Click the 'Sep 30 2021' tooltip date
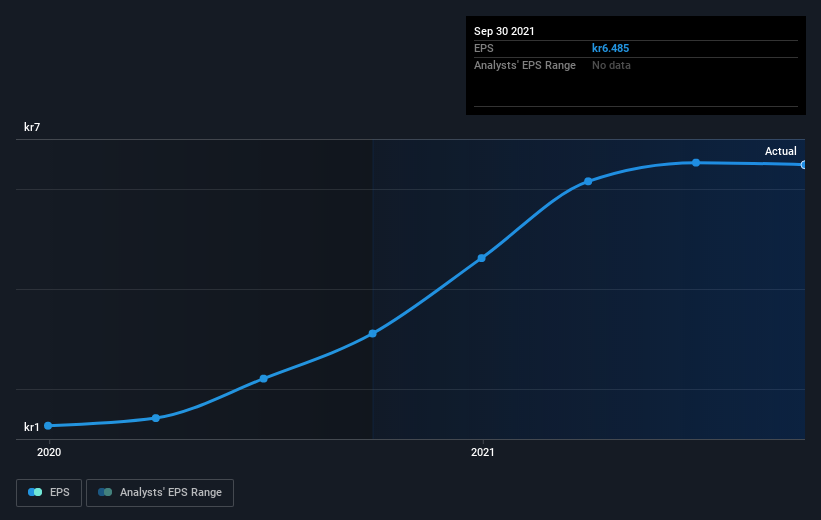The height and width of the screenshot is (520, 821). [x=504, y=31]
